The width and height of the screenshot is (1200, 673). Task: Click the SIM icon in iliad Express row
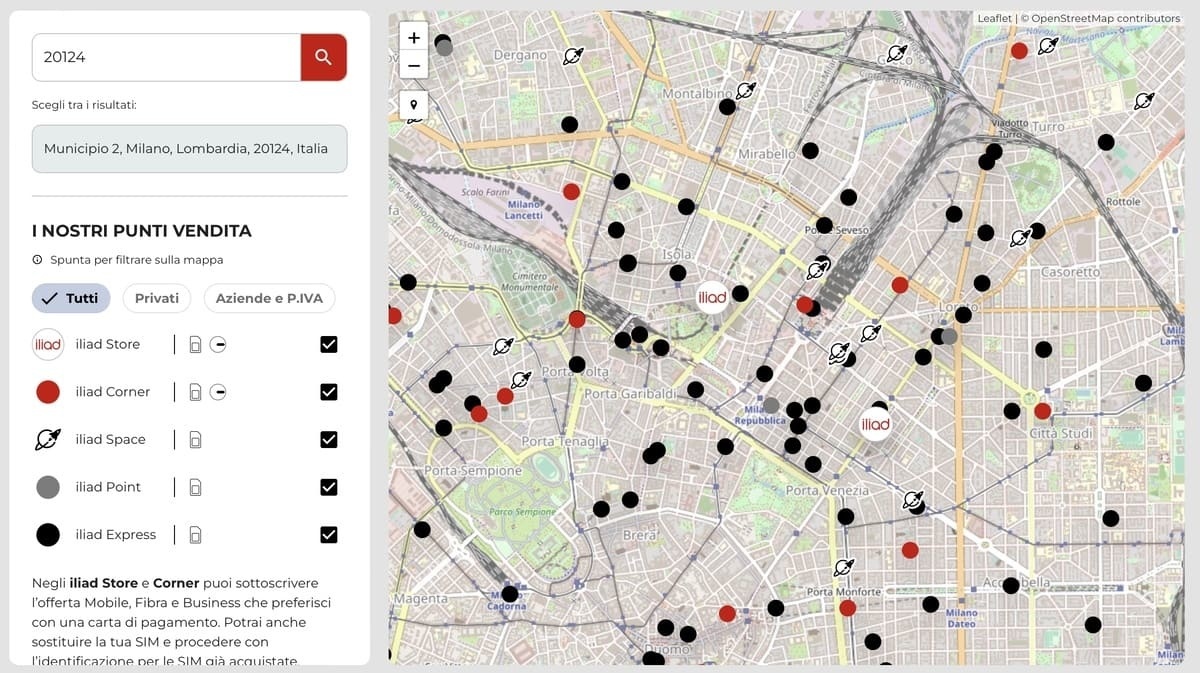coord(195,535)
